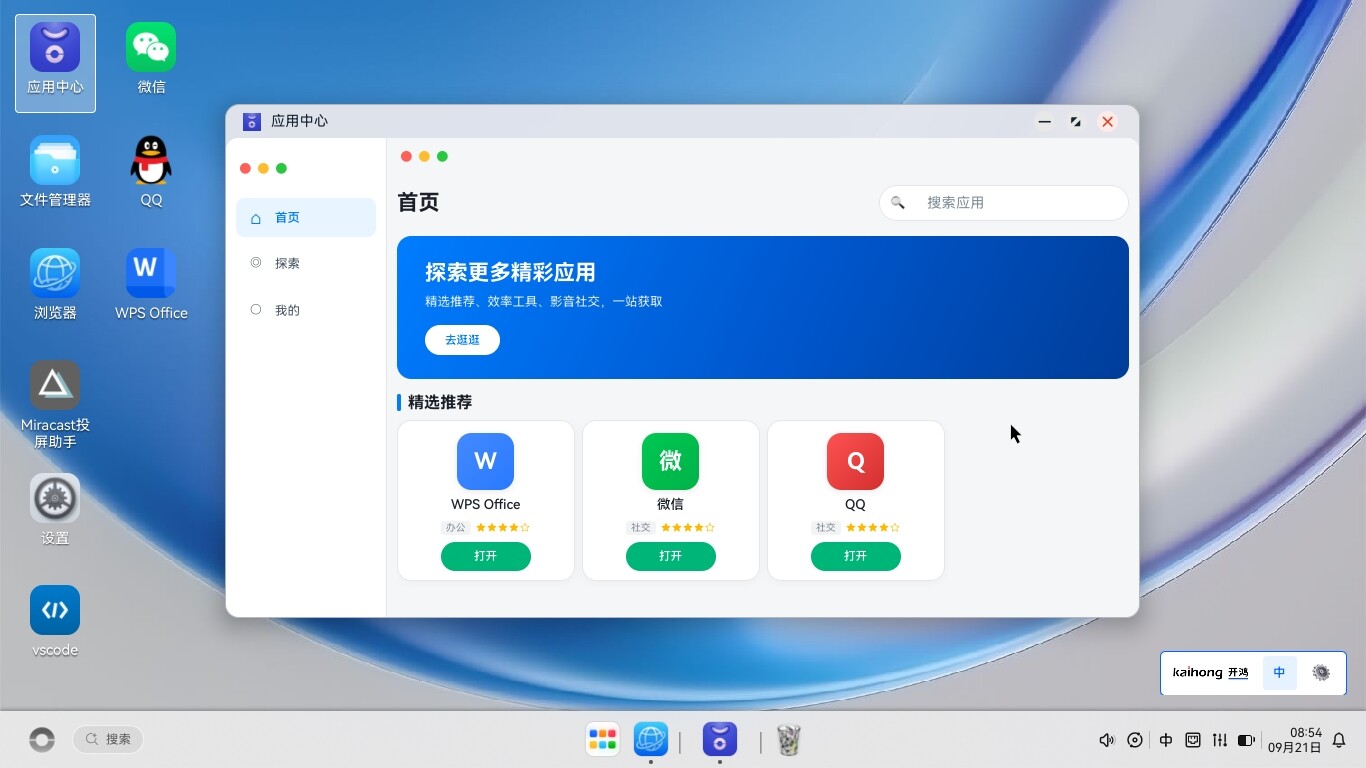Click the keyboard tray icon

click(x=1193, y=741)
